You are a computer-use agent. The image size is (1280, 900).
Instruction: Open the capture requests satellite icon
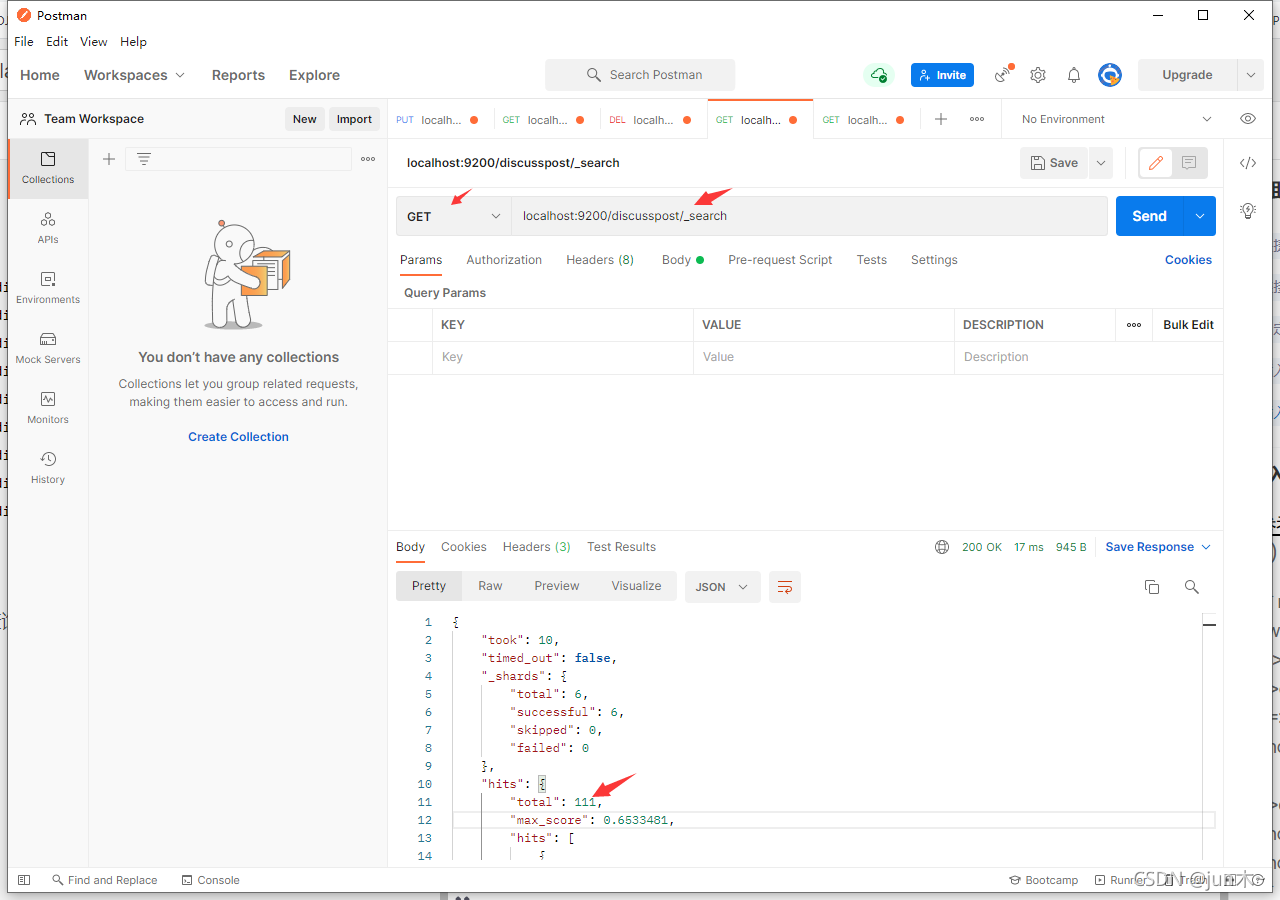coord(1003,75)
